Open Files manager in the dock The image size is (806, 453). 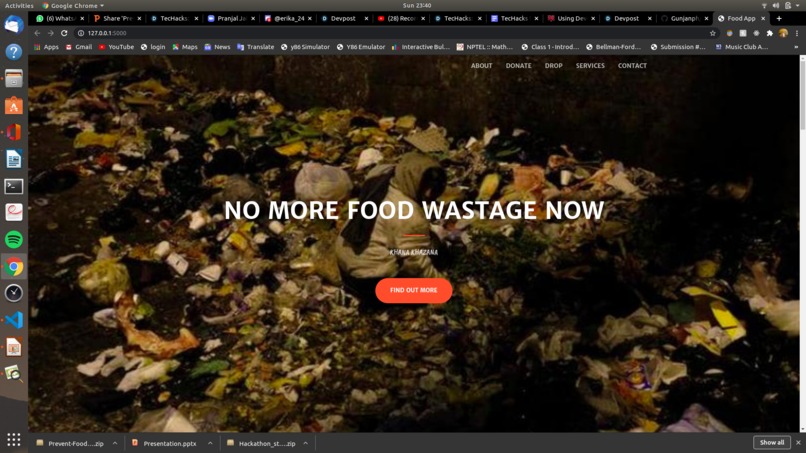[13, 79]
